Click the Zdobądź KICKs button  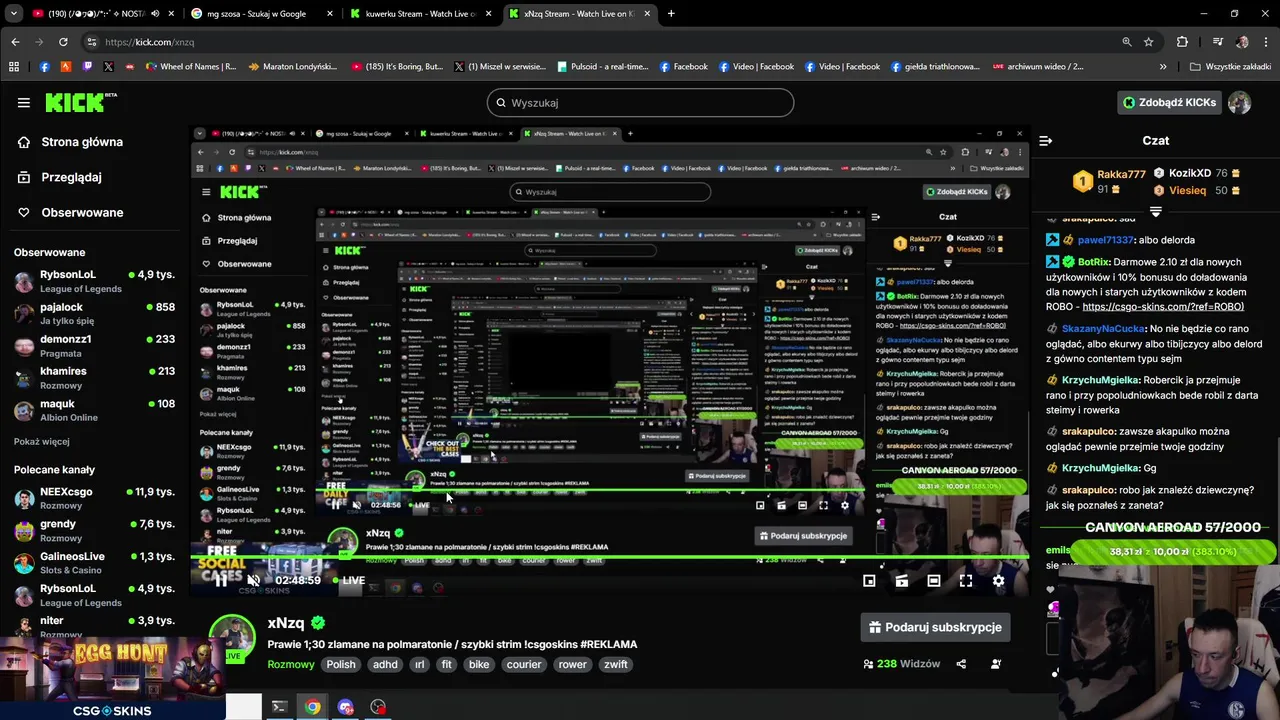[x=1168, y=102]
